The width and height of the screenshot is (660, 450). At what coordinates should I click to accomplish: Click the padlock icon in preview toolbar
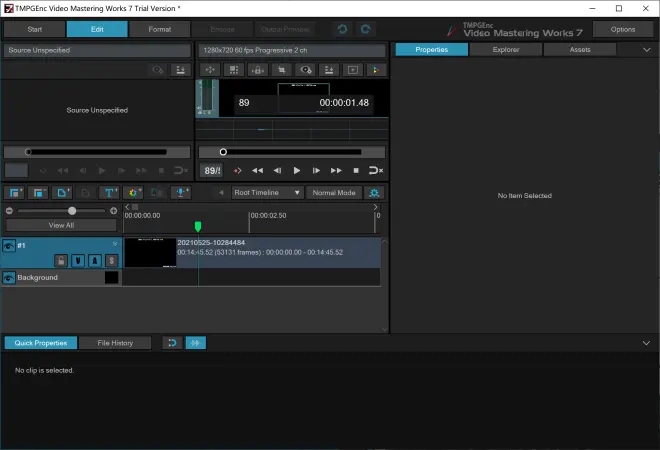[258, 70]
